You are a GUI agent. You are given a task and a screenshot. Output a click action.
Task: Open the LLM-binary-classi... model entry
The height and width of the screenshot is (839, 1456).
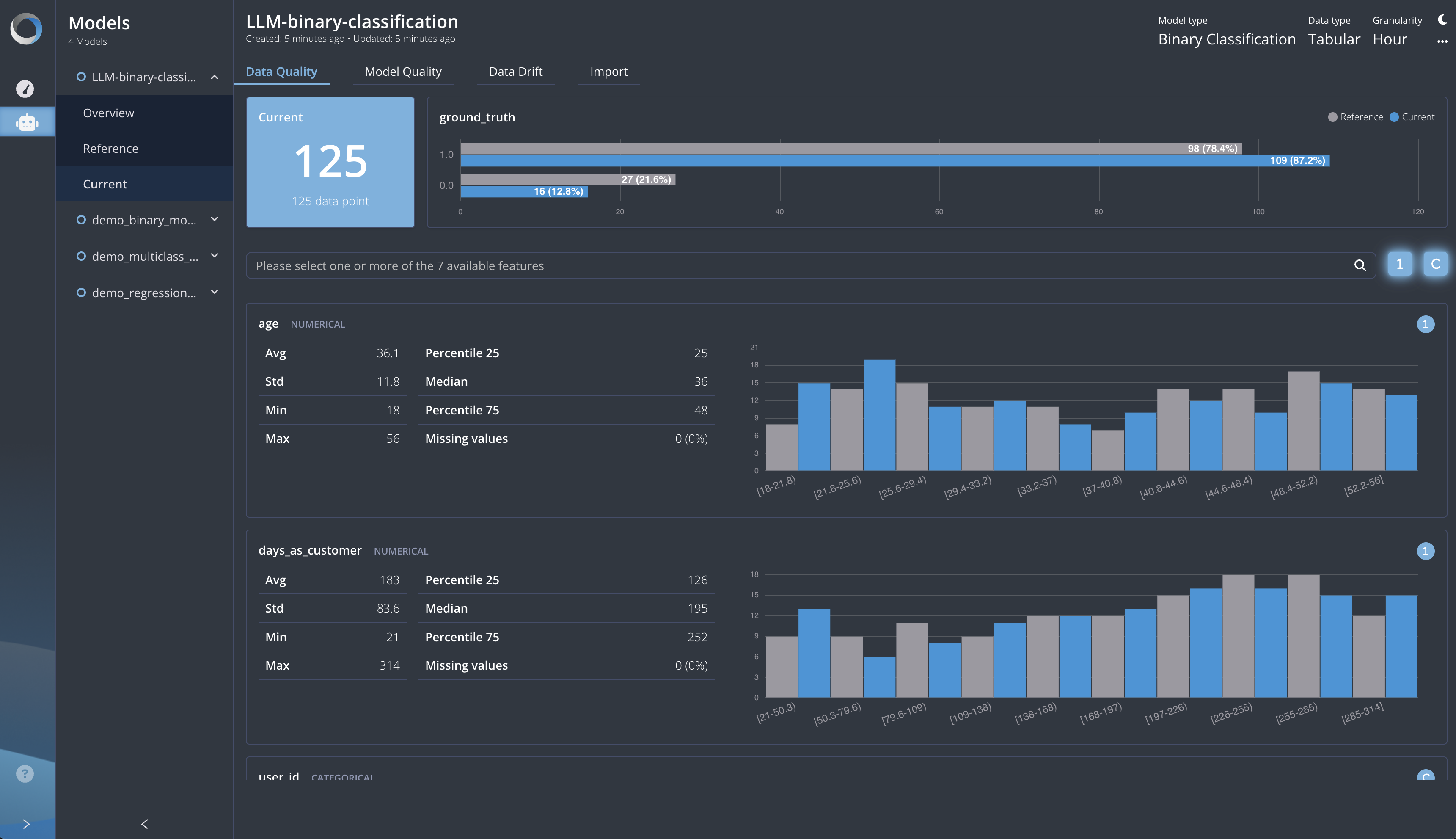tap(144, 77)
